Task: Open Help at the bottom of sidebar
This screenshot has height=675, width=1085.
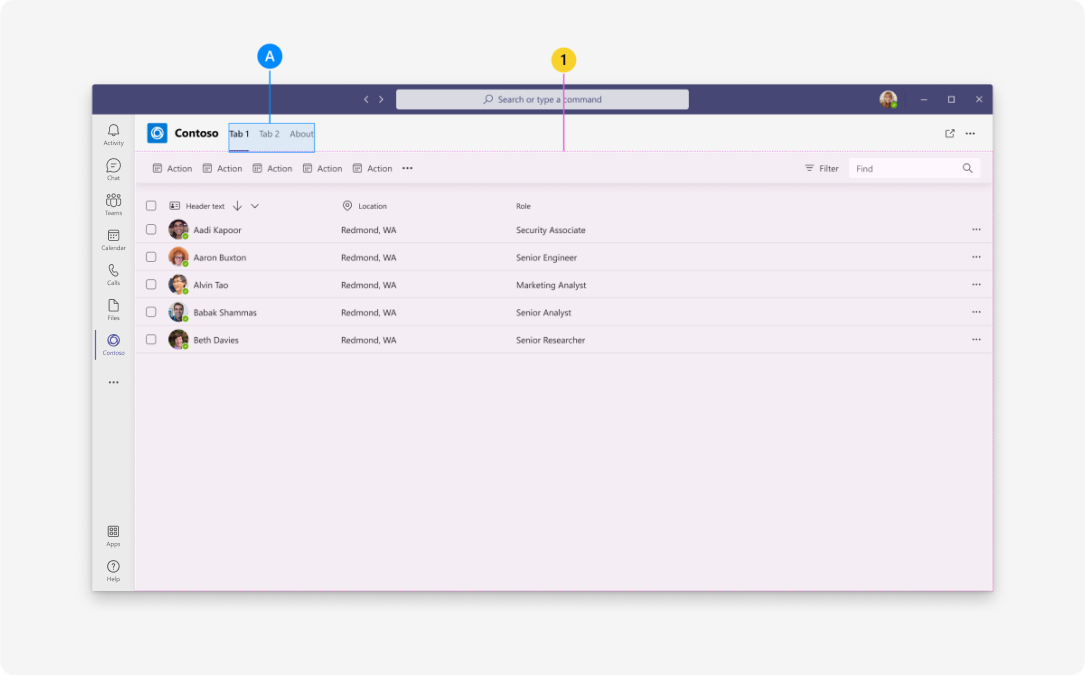Action: point(113,570)
